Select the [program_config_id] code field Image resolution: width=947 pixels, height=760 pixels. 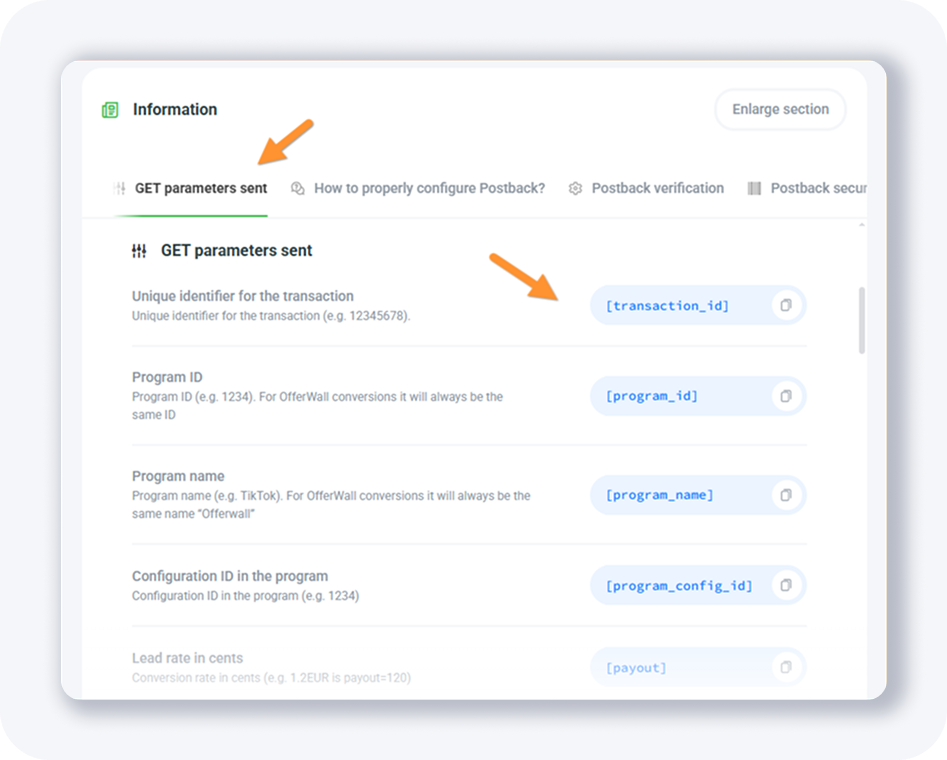[679, 585]
